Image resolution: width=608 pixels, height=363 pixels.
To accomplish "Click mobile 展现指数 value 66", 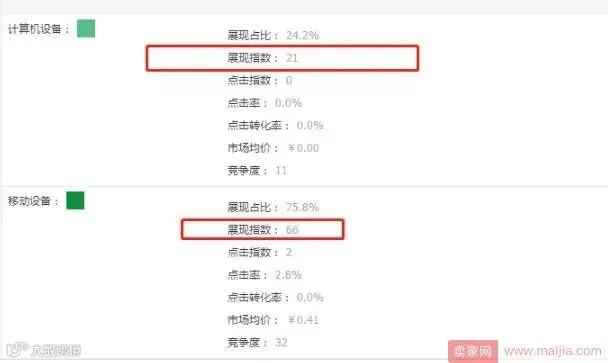I will tap(292, 230).
